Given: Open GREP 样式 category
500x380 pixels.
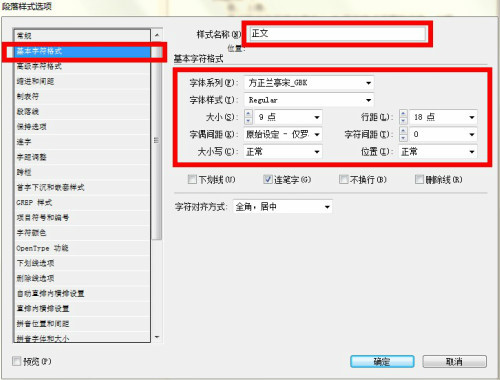Looking at the screenshot, I should [82, 202].
